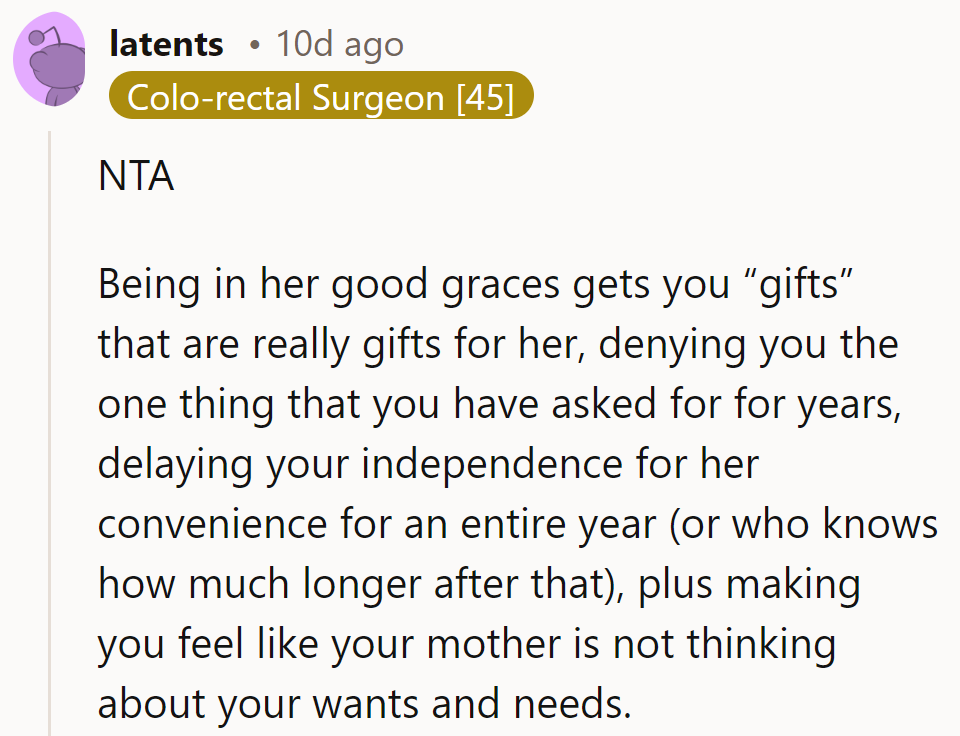Open the latents username profile link

[x=166, y=44]
